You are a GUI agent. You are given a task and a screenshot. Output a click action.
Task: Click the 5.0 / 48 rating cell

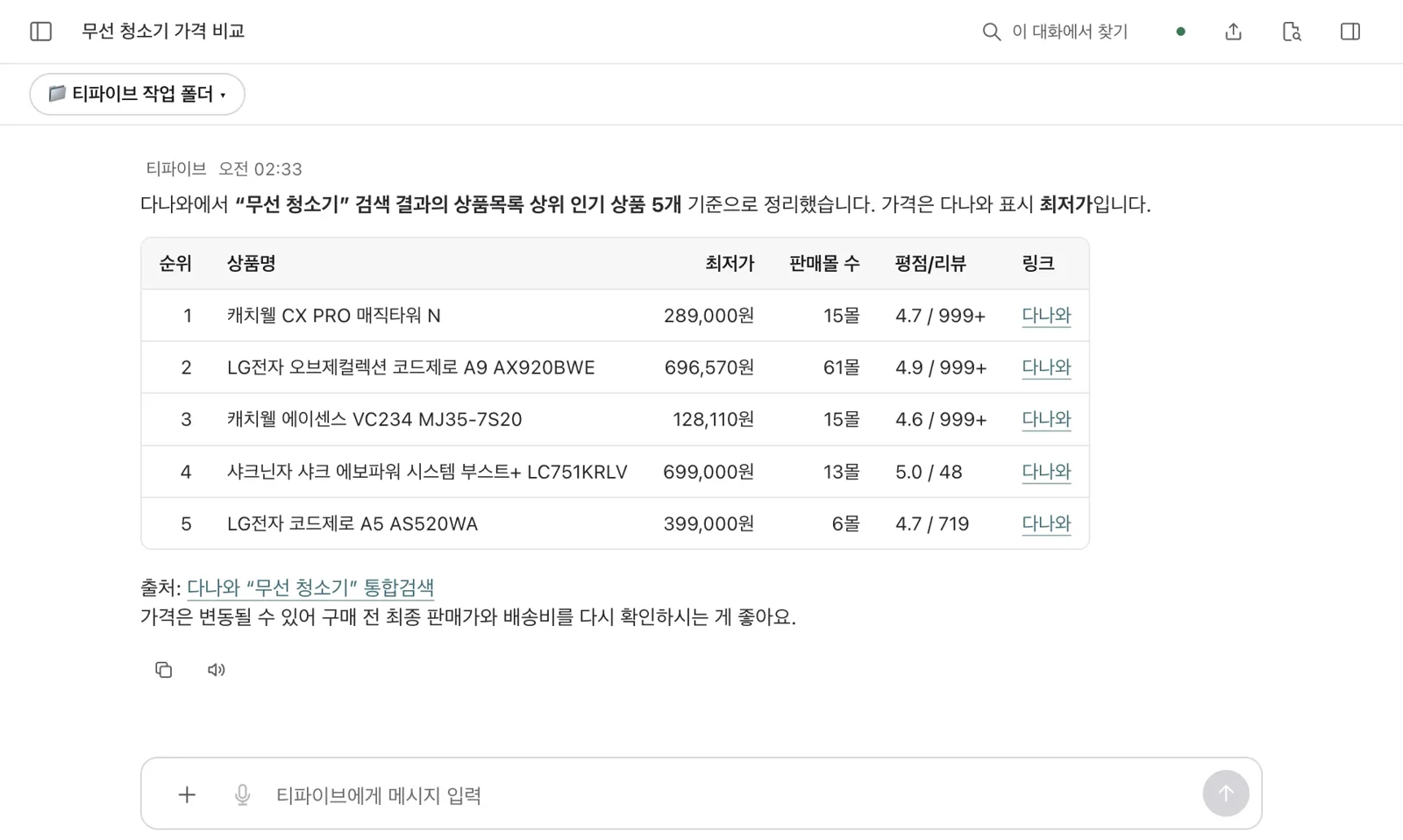(x=929, y=472)
